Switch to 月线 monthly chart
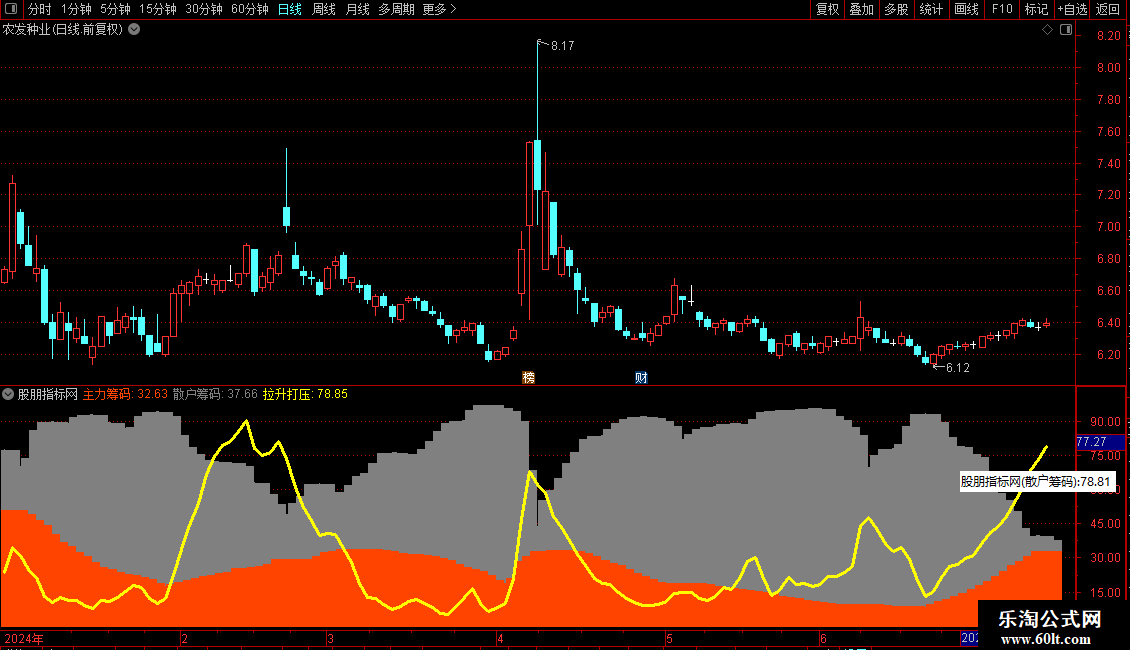 357,9
